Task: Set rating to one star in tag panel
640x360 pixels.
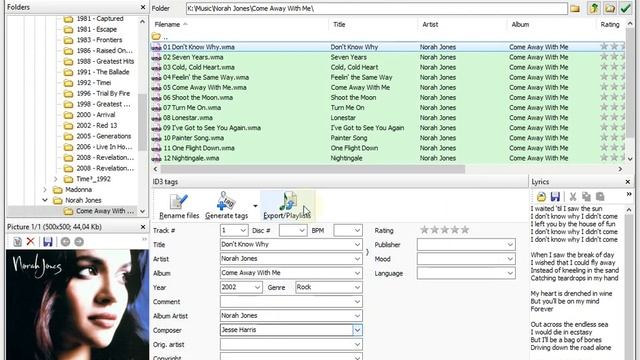Action: (424, 230)
